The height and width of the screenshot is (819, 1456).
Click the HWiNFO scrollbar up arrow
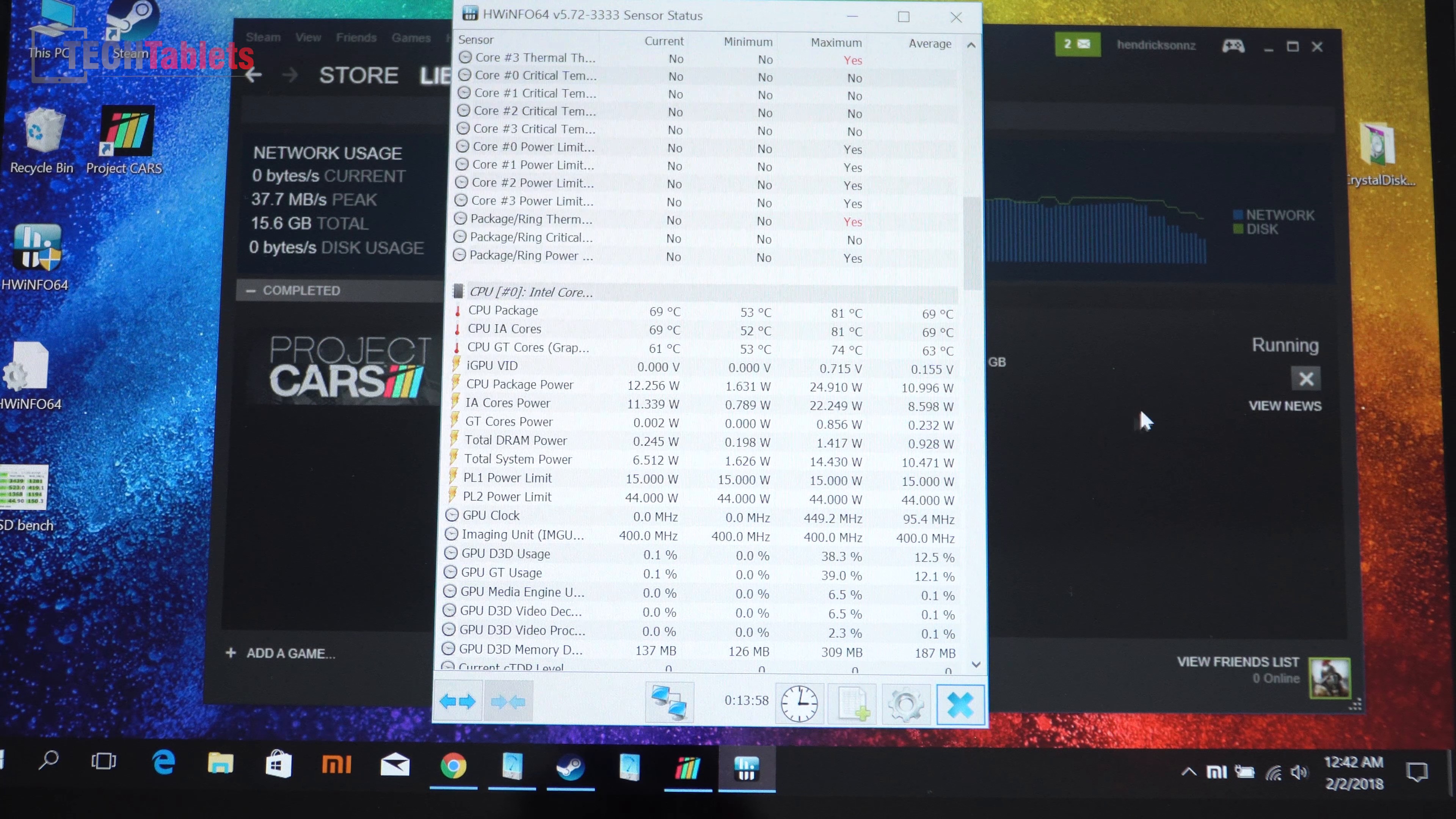[x=971, y=45]
